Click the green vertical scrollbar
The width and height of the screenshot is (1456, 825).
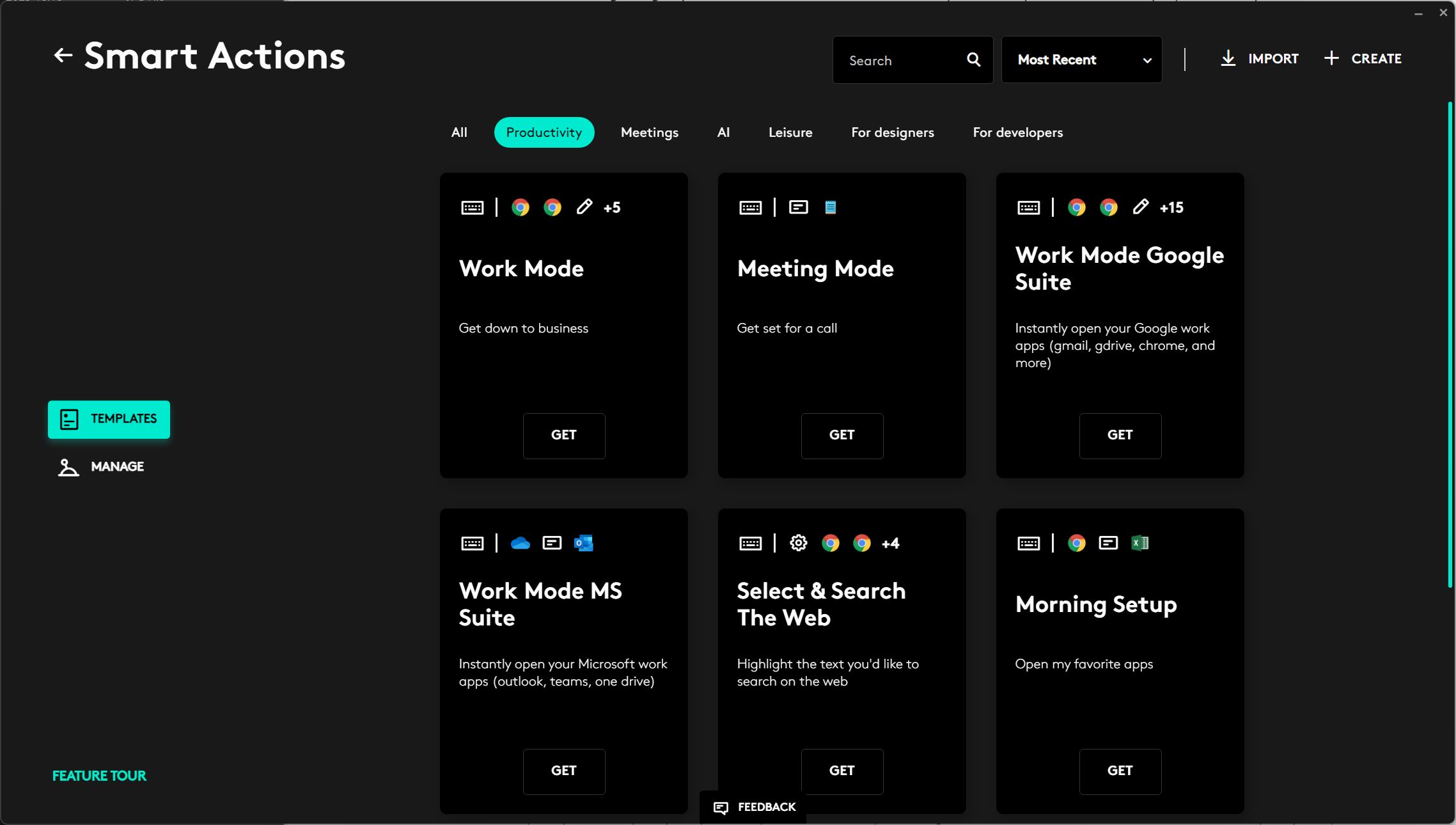coord(1450,345)
